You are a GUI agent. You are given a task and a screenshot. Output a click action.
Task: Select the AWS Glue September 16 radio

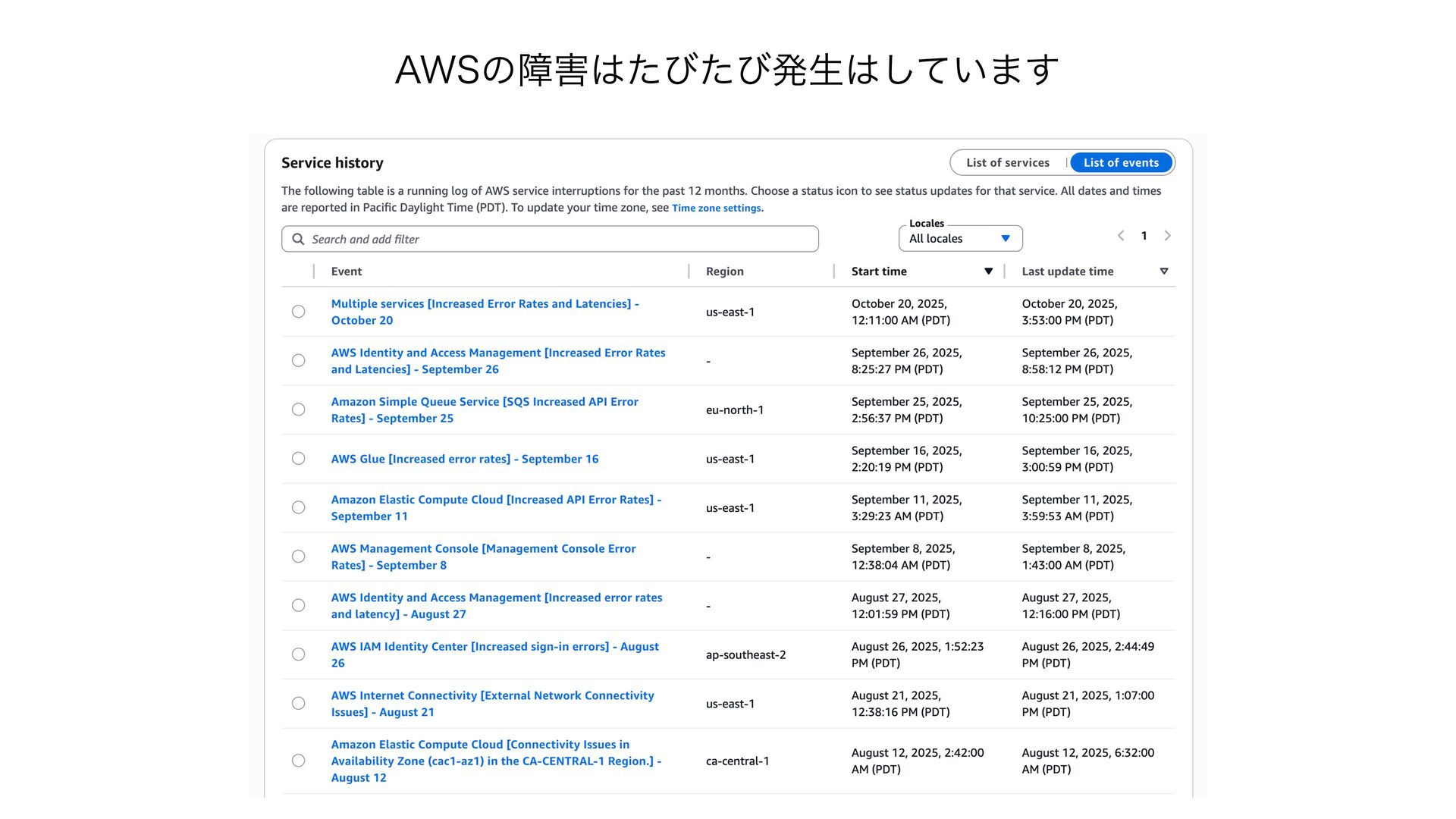click(x=299, y=459)
